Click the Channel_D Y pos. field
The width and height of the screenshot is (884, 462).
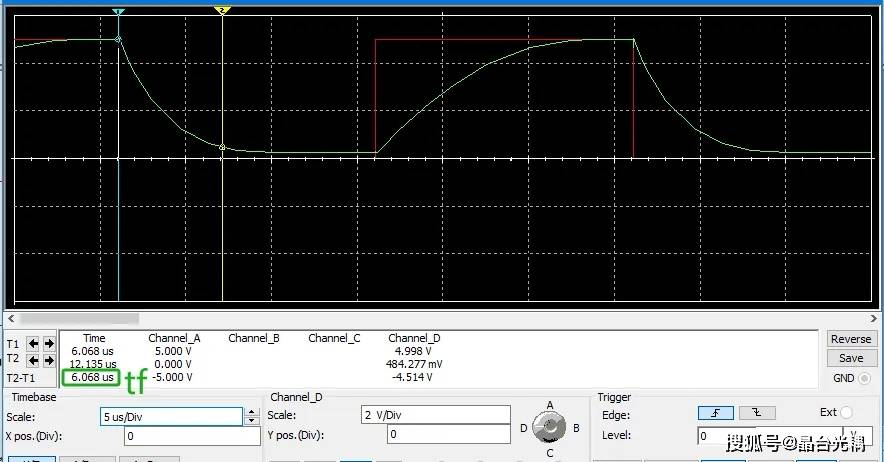[448, 435]
